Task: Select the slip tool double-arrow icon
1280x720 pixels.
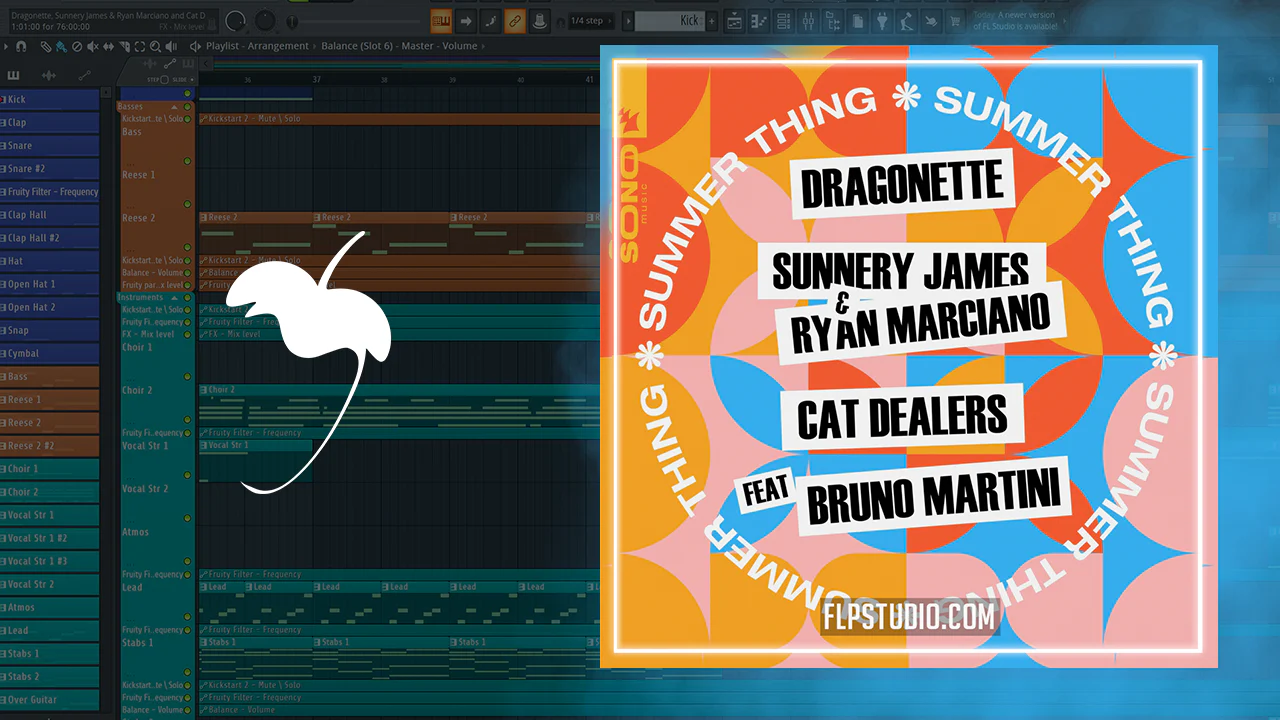Action: click(108, 46)
